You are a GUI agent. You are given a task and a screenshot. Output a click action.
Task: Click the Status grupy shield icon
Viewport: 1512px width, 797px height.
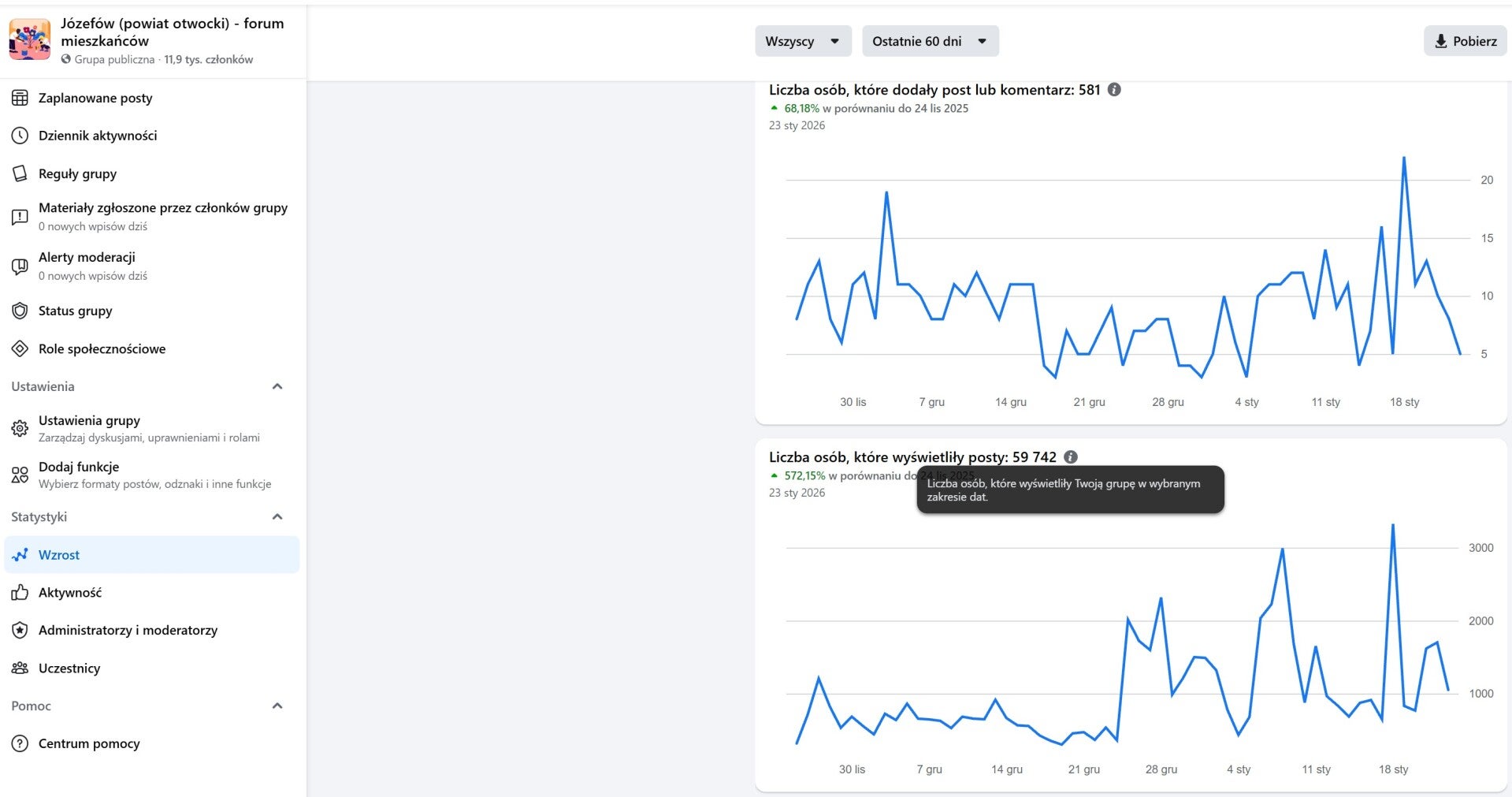[20, 311]
